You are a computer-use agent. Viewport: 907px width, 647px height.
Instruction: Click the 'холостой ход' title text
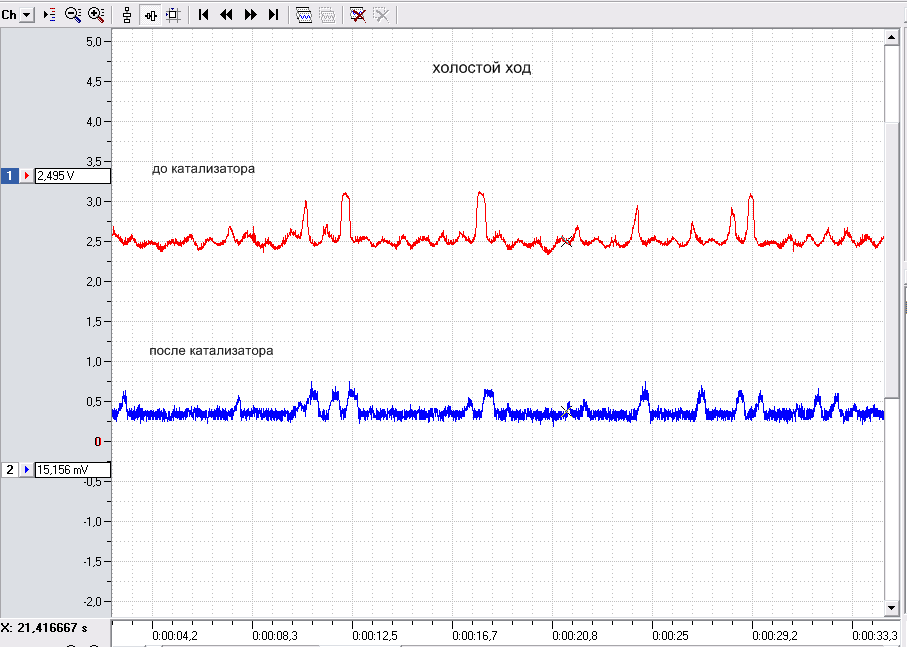(481, 68)
